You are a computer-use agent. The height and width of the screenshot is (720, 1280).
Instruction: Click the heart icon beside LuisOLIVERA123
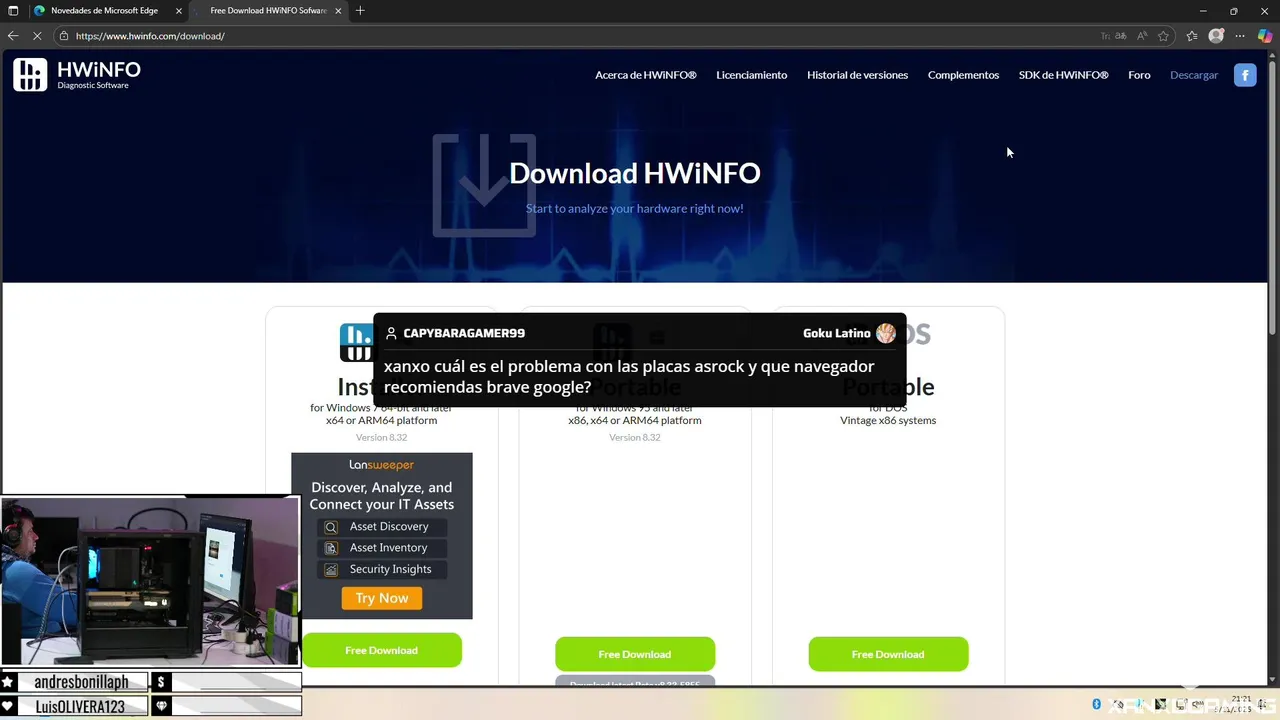8,706
